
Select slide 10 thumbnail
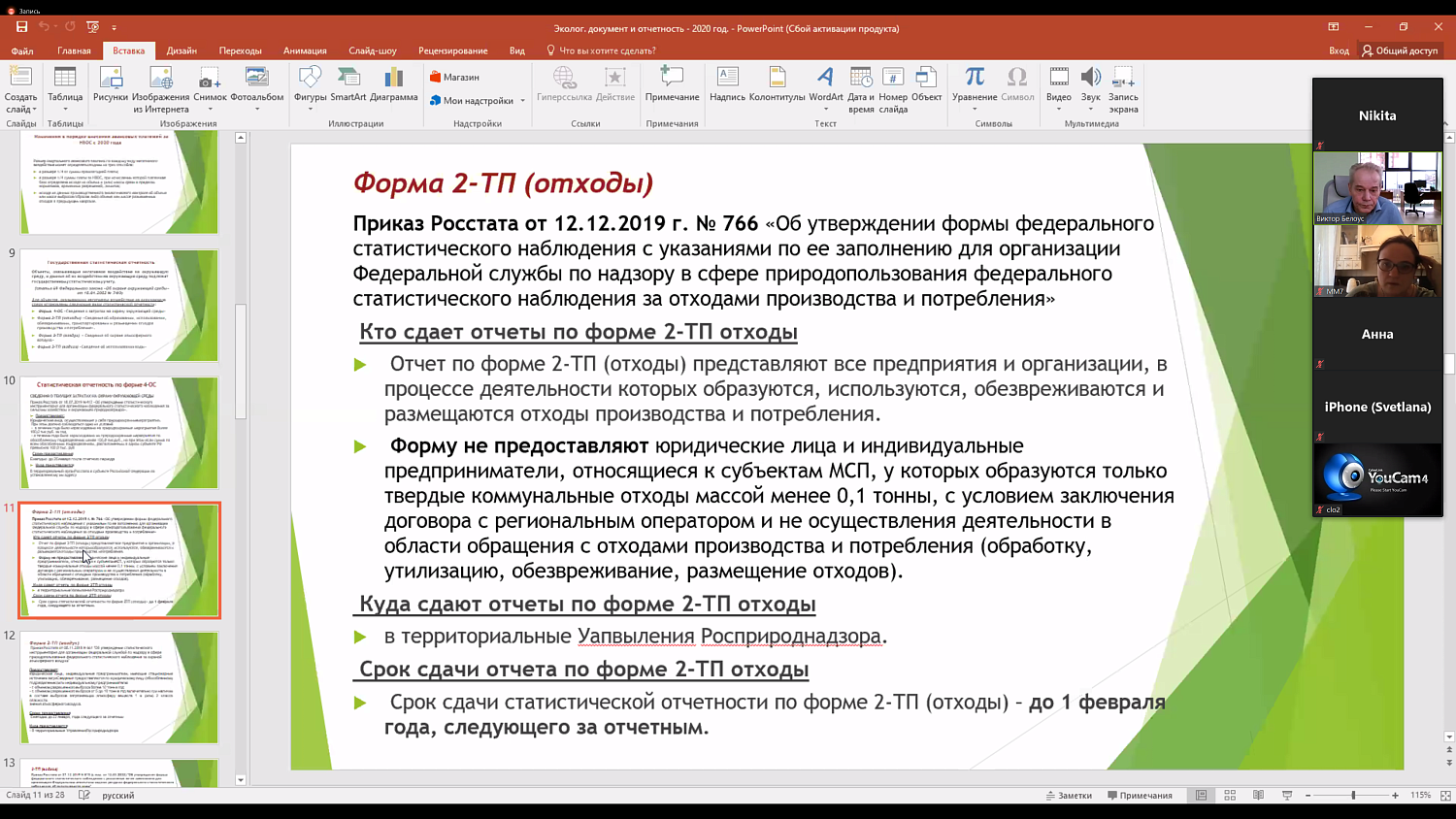click(119, 433)
